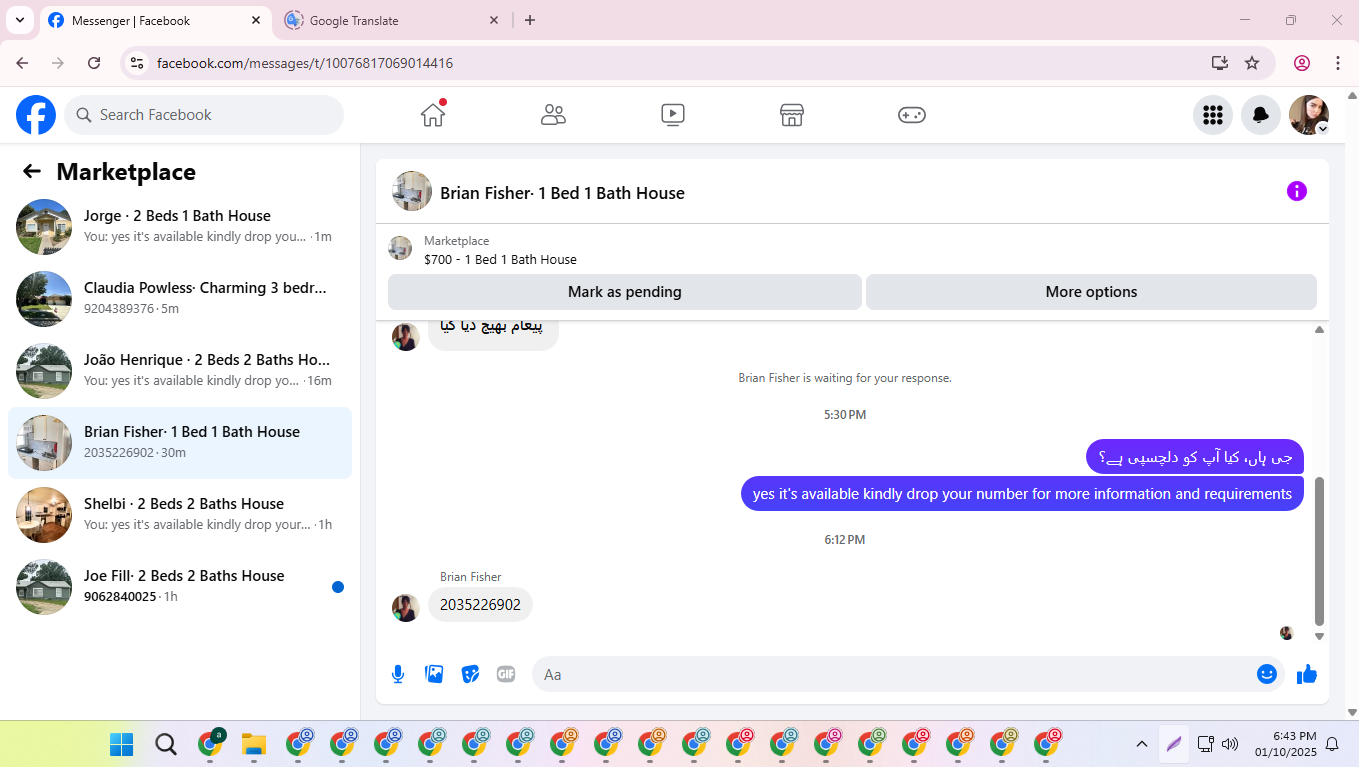The image size is (1359, 767).
Task: Choose a GIF icon
Action: pos(506,674)
